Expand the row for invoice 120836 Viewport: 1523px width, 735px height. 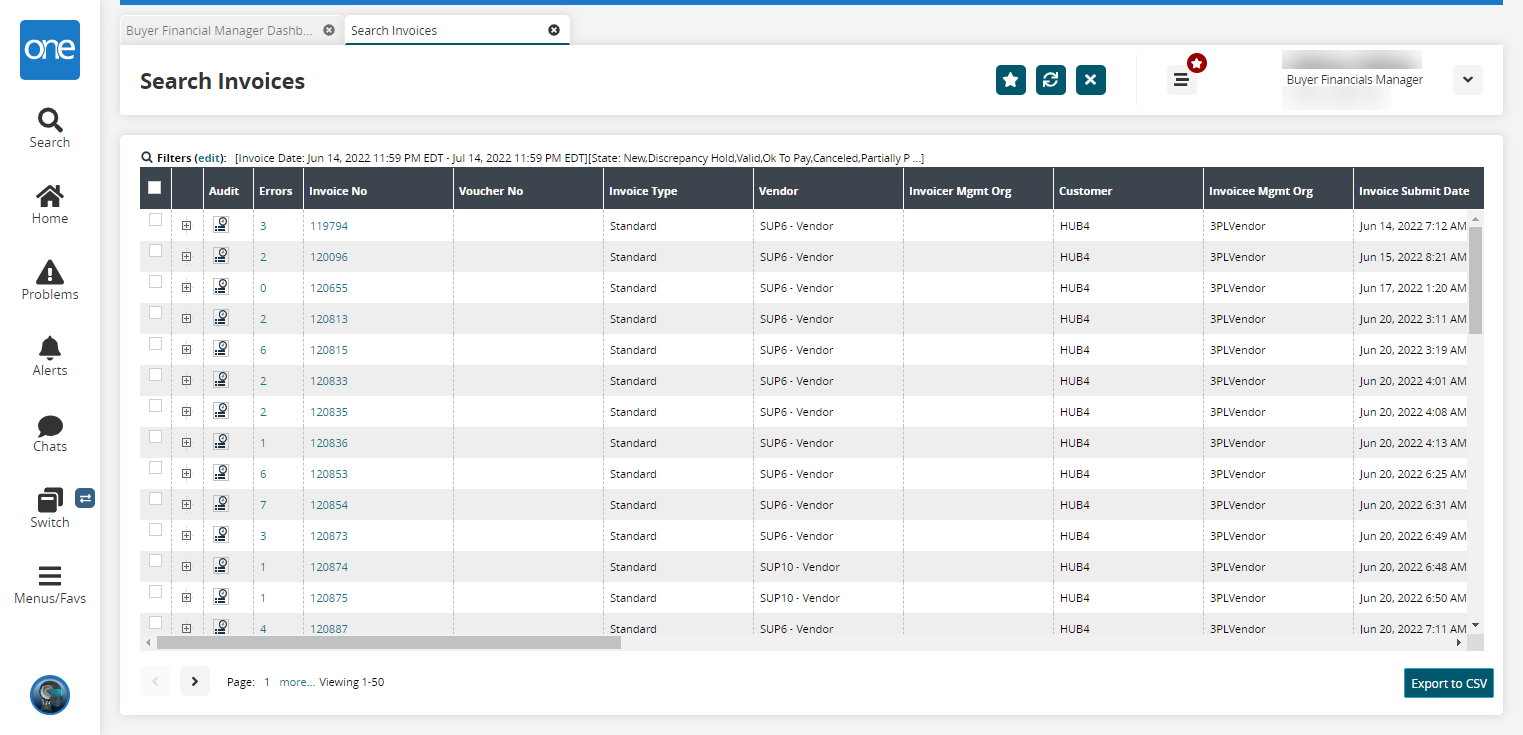186,443
